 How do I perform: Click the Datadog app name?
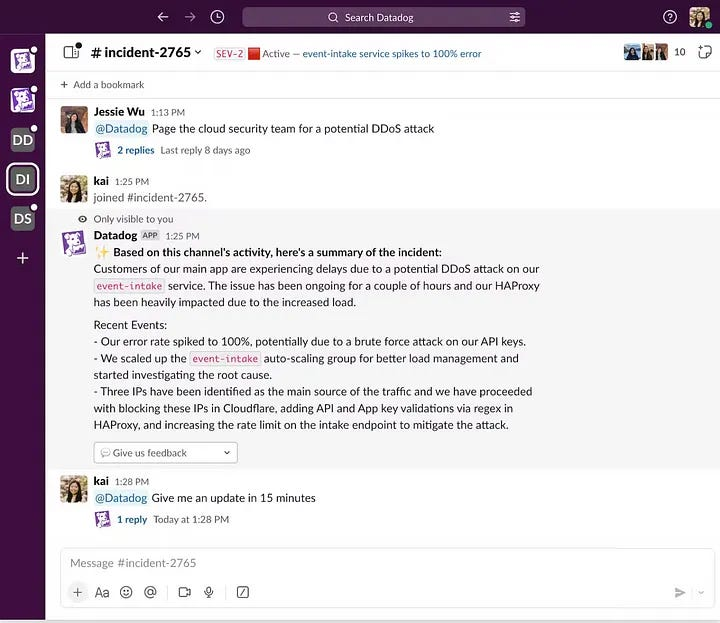tap(115, 235)
